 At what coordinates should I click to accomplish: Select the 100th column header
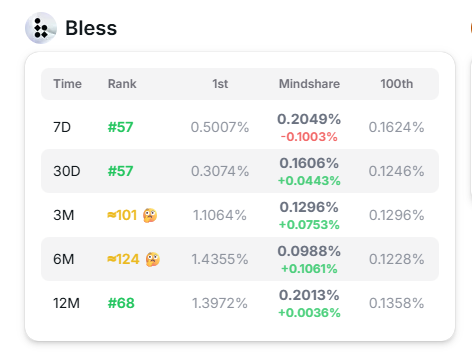point(397,84)
